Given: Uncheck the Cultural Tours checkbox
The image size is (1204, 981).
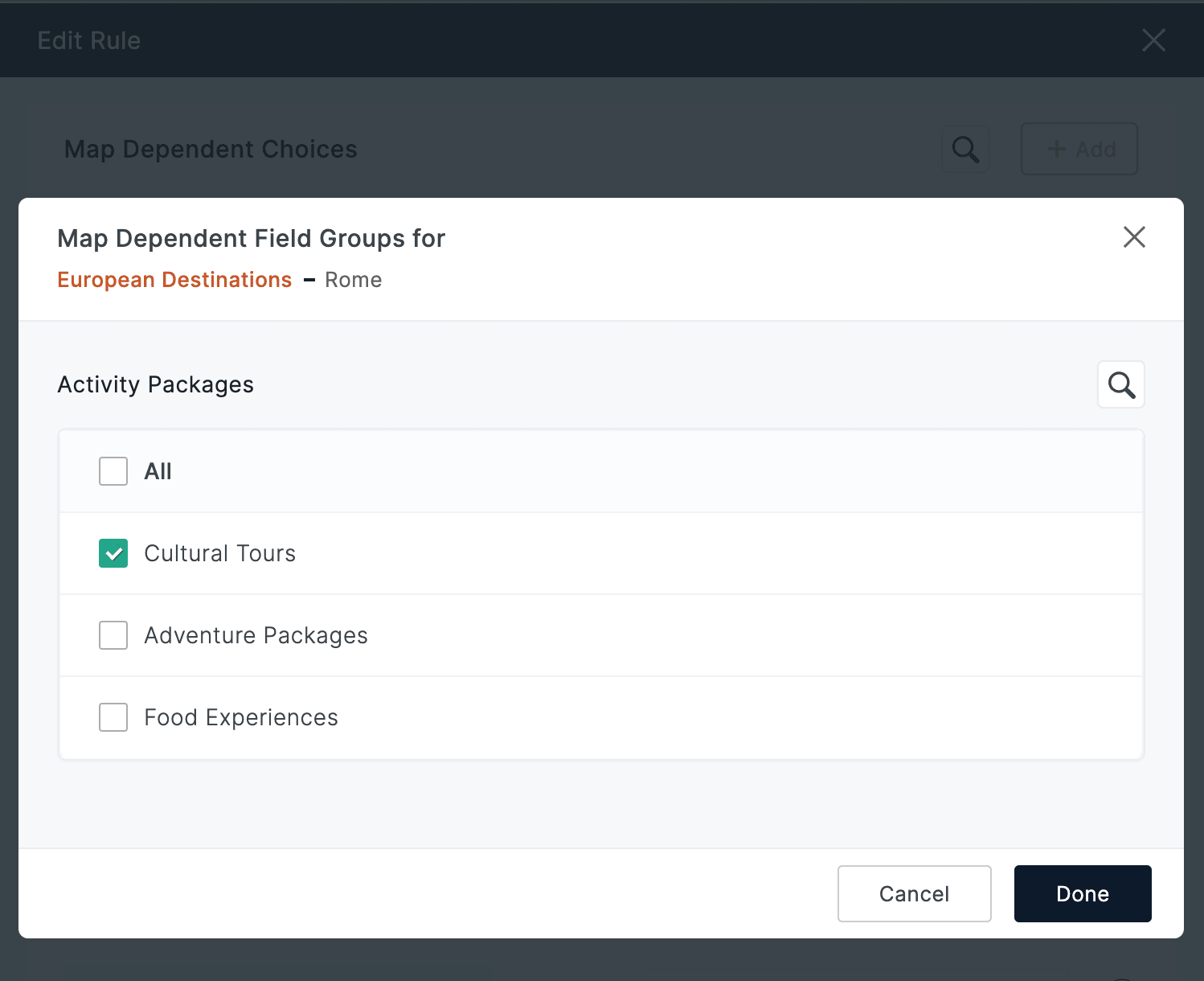Looking at the screenshot, I should click(x=113, y=553).
